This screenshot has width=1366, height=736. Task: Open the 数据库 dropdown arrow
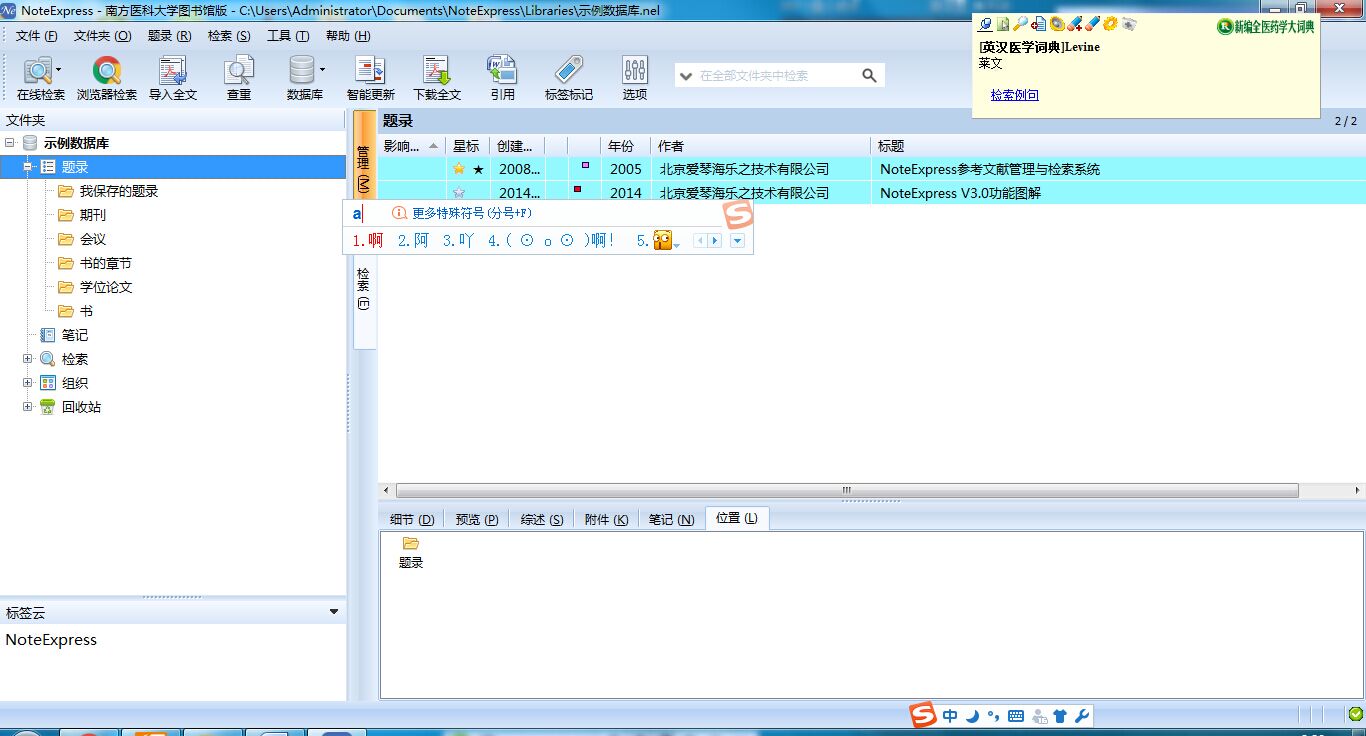pos(322,70)
